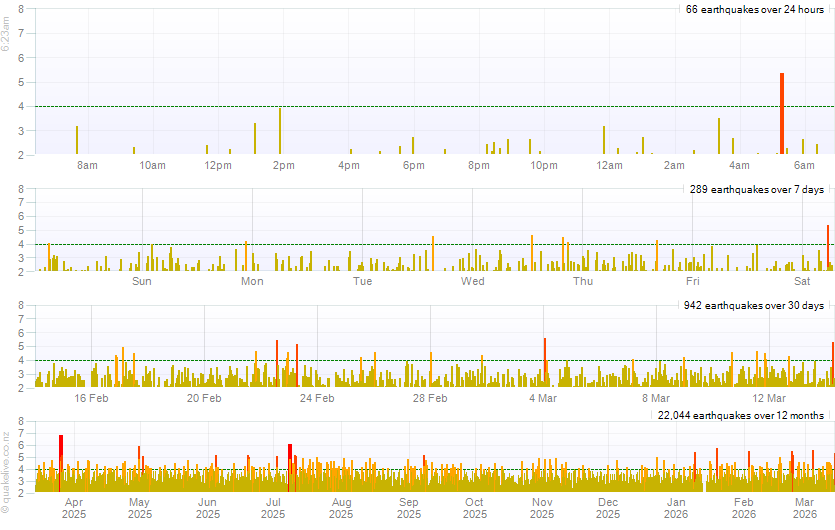Click the "66 earthquakes over 24 hours" label
Image resolution: width=835 pixels, height=530 pixels.
(x=754, y=9)
